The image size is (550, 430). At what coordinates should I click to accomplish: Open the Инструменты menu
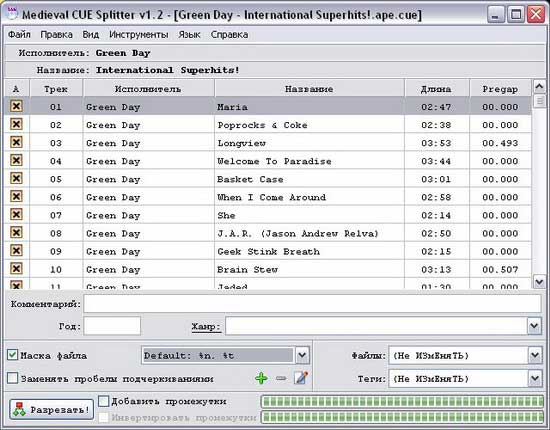139,34
